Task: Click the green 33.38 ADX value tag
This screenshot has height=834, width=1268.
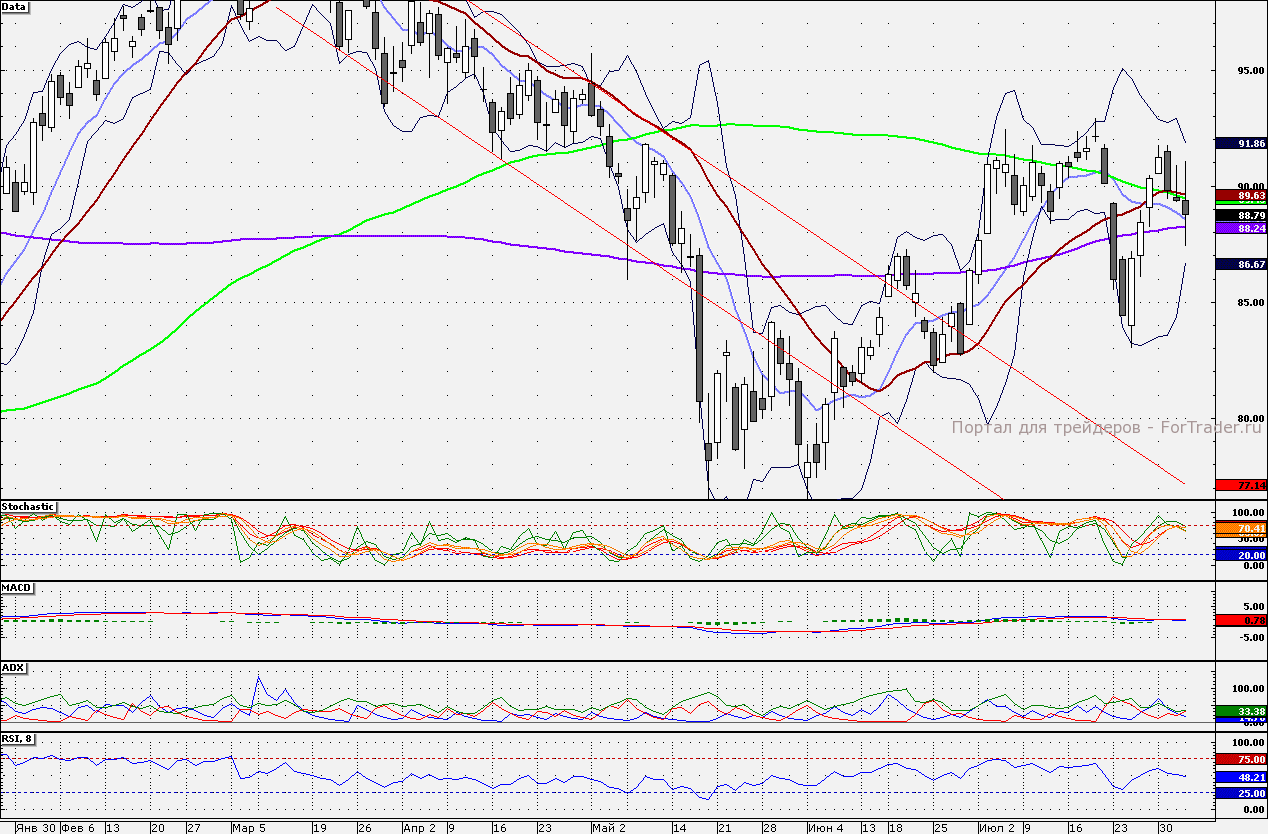Action: [1241, 711]
